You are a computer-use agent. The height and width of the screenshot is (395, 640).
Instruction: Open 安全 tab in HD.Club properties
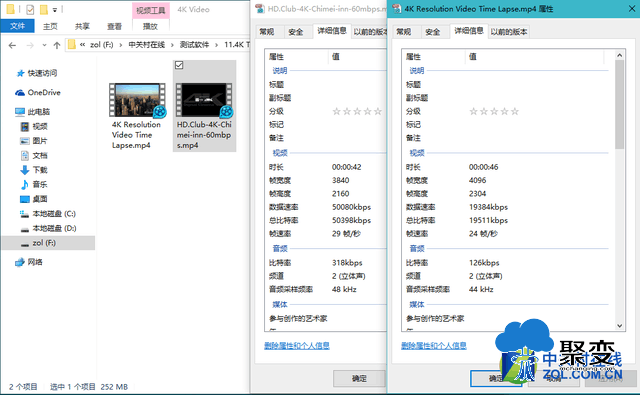pyautogui.click(x=296, y=32)
